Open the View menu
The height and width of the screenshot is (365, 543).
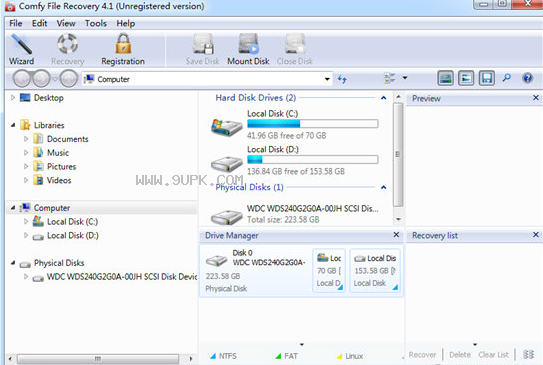coord(66,24)
